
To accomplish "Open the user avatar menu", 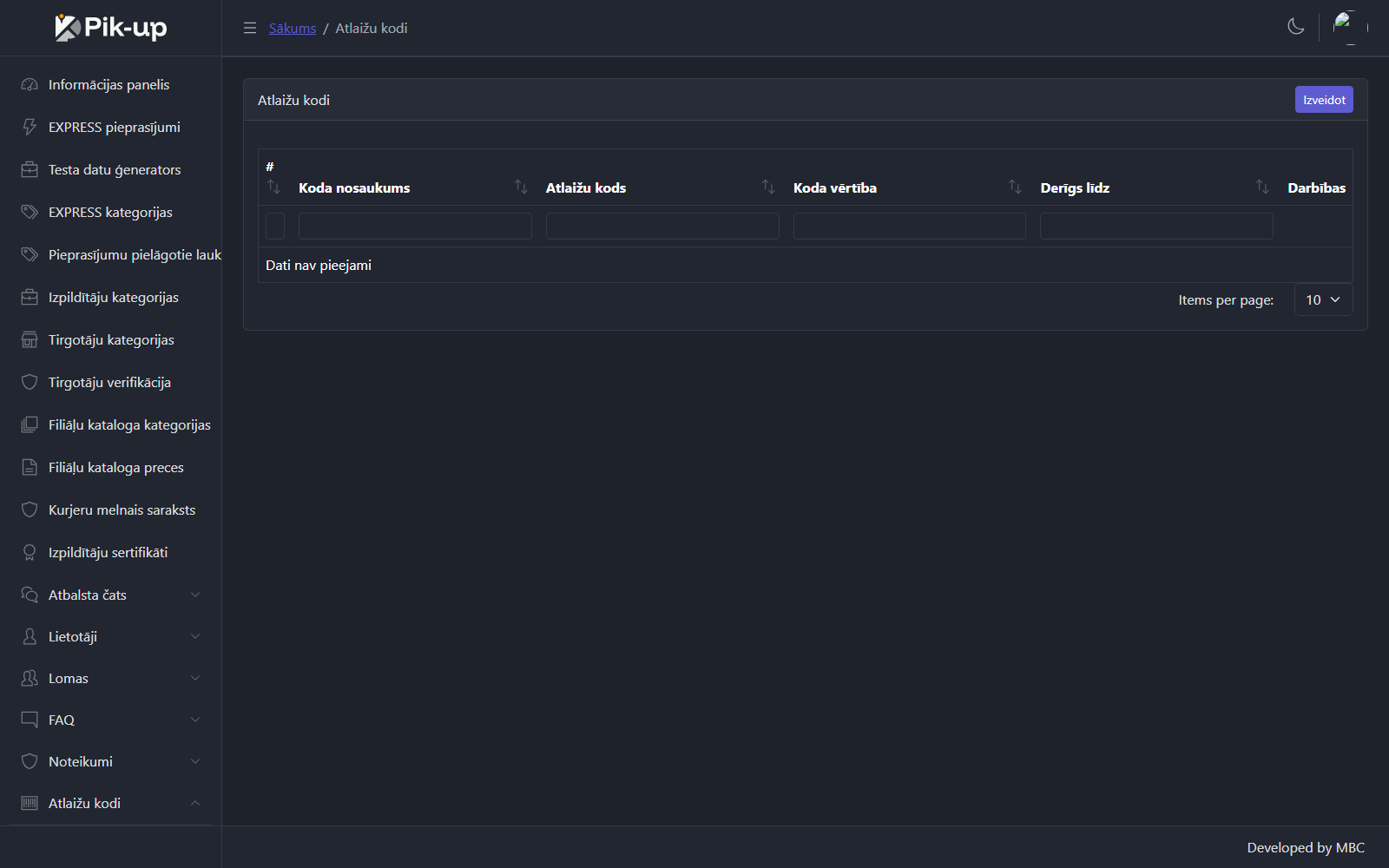I will coord(1350,28).
